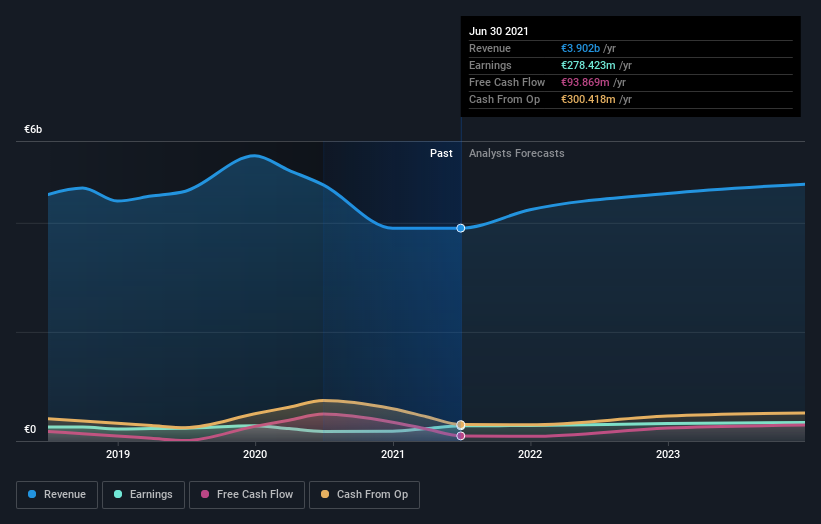Click the Free Cash Flow label in tooltip

click(507, 82)
